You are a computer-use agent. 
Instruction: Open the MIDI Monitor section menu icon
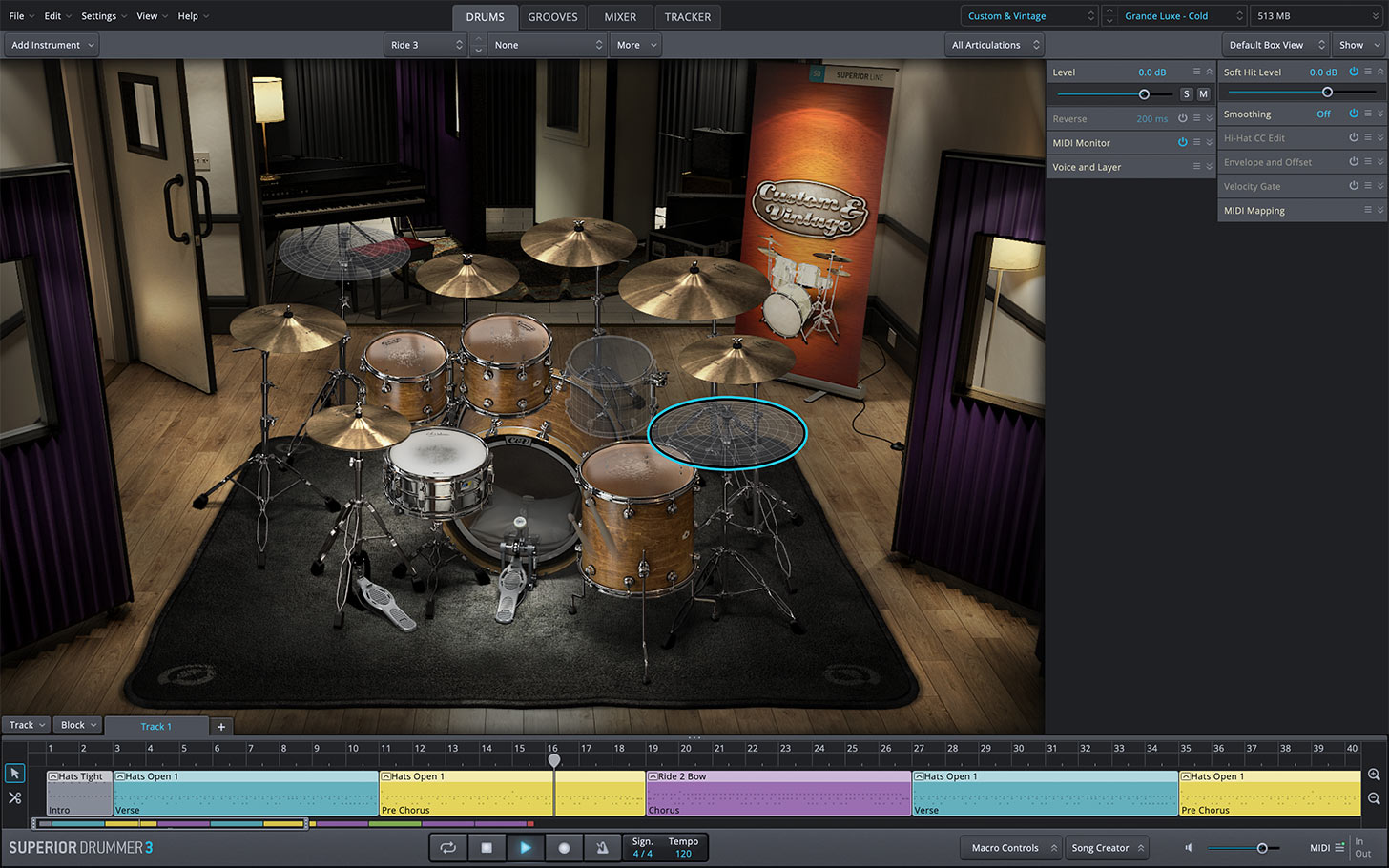click(1196, 142)
